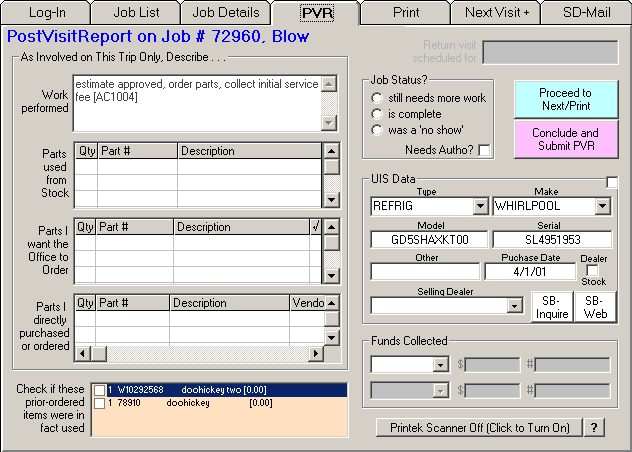This screenshot has width=632, height=452.
Task: Mark job 'is complete'
Action: tap(377, 114)
